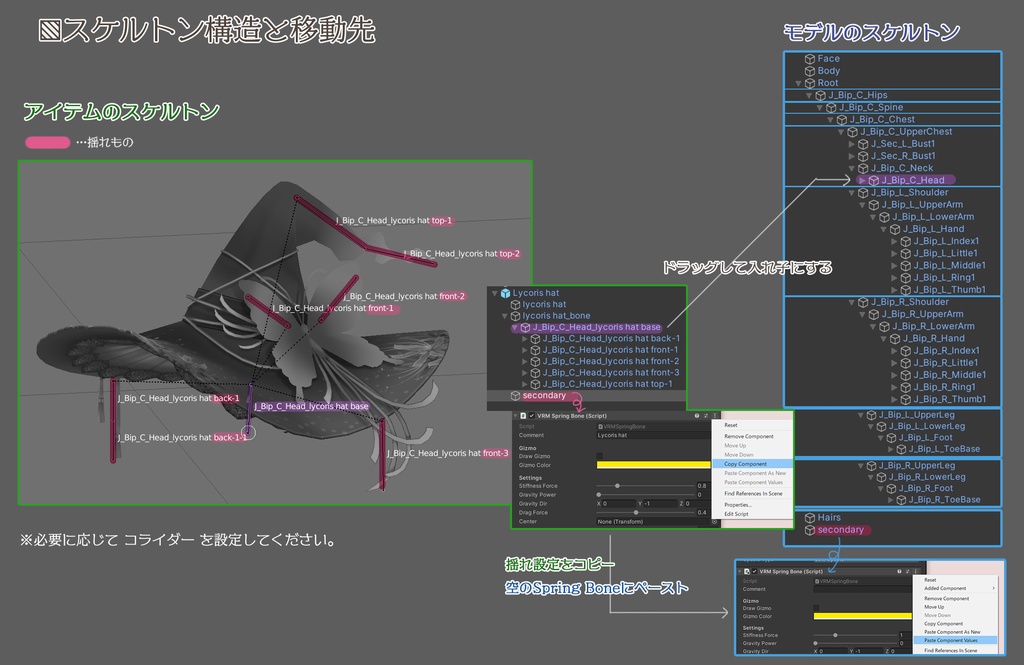This screenshot has width=1024, height=665.
Task: Check Draw Gizmo on the lower Spring Bone component
Action: [x=817, y=608]
